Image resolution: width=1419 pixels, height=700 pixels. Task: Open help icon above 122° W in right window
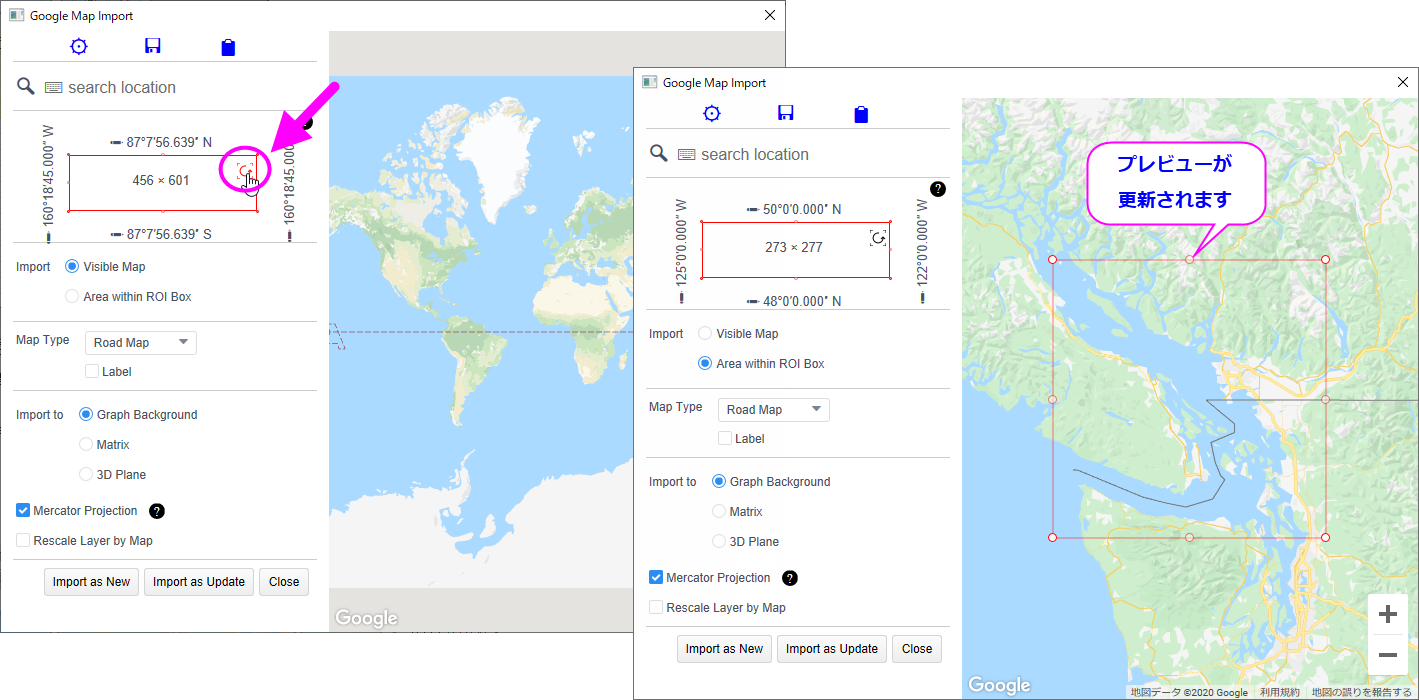pyautogui.click(x=938, y=188)
